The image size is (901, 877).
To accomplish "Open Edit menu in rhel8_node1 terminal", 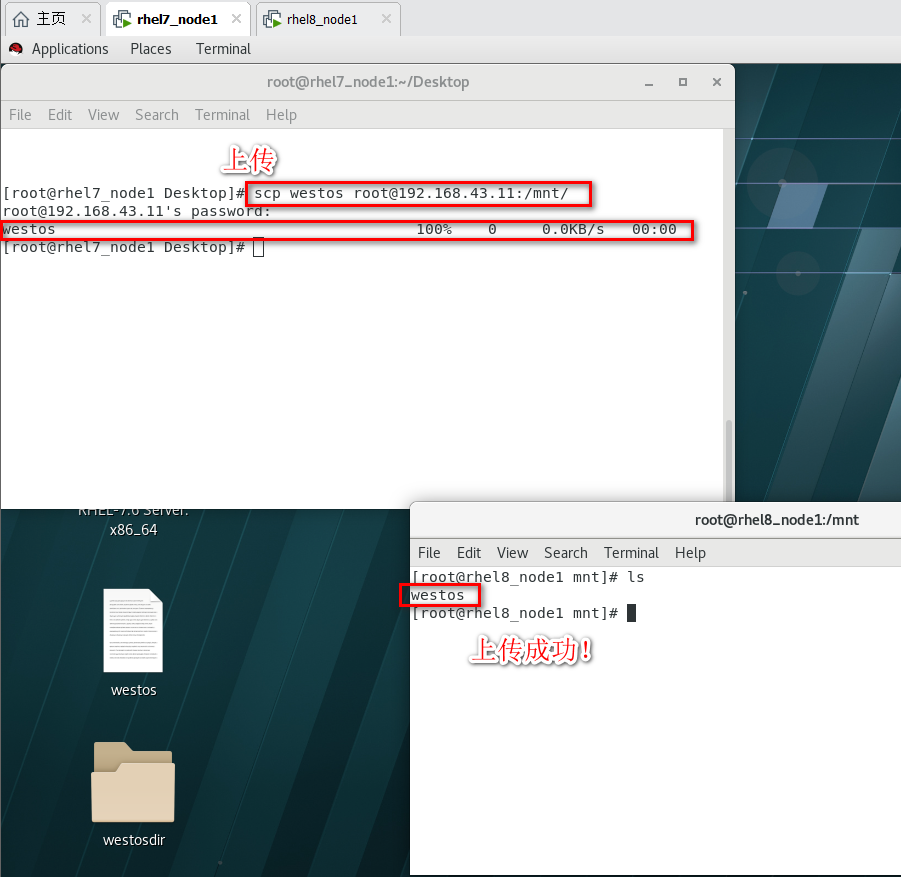I will tap(469, 553).
